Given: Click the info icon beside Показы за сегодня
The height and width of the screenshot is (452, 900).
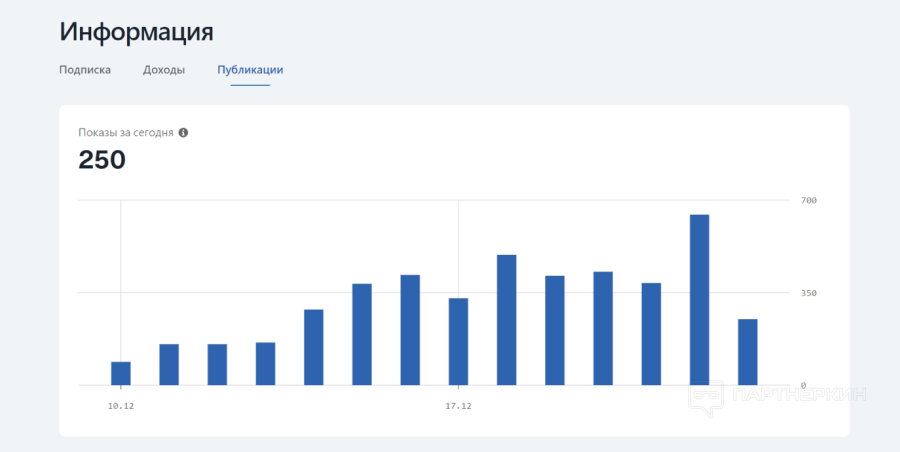Looking at the screenshot, I should point(183,132).
